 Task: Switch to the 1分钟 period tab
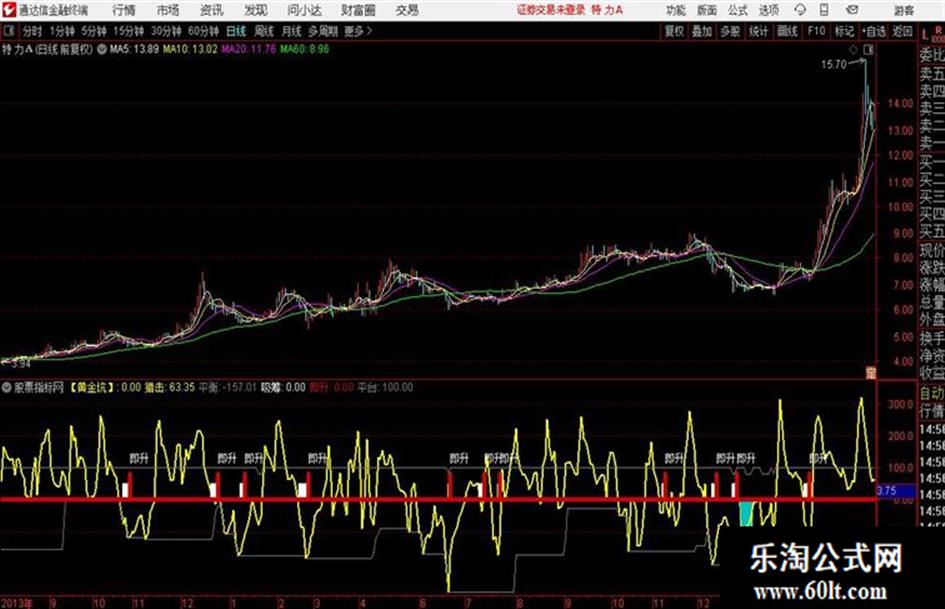[62, 31]
